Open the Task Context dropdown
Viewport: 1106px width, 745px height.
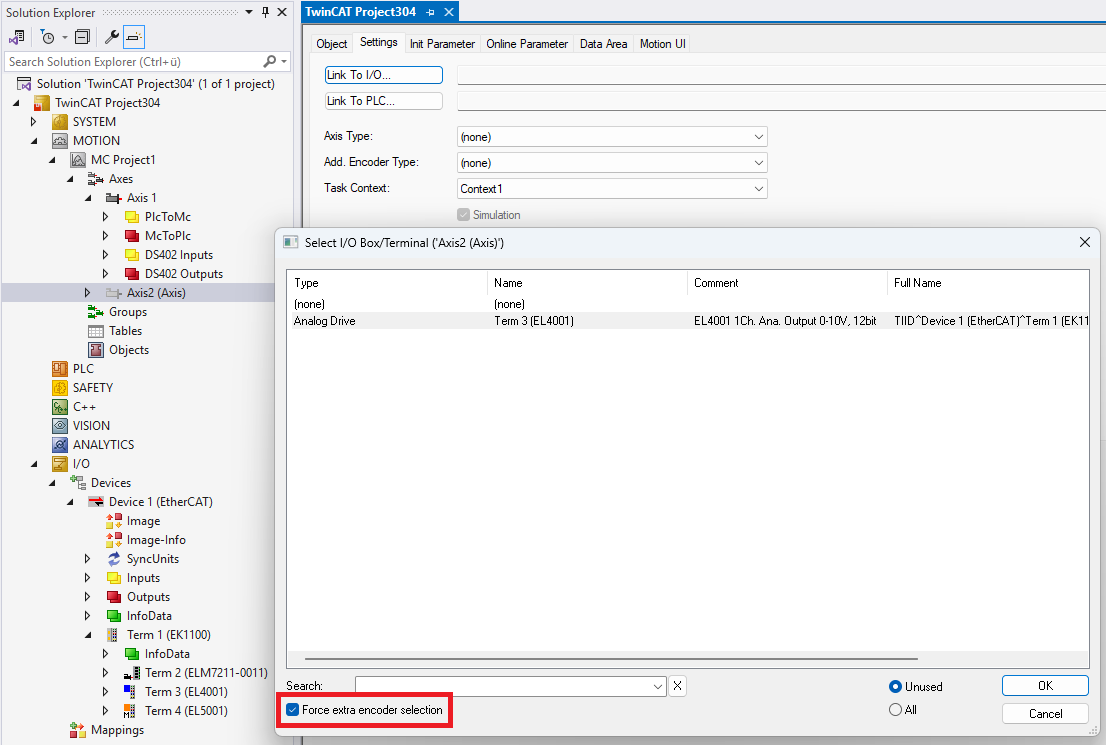[x=758, y=189]
